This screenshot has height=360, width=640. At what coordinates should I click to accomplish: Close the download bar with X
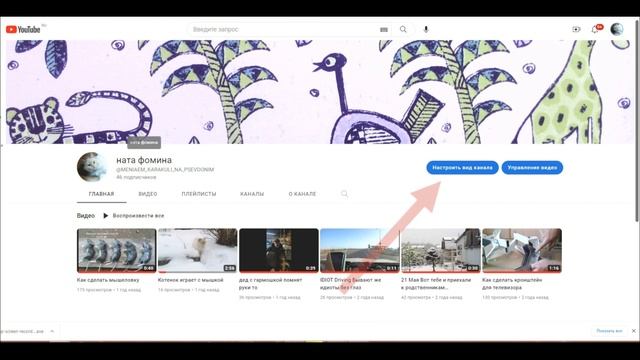tap(633, 331)
